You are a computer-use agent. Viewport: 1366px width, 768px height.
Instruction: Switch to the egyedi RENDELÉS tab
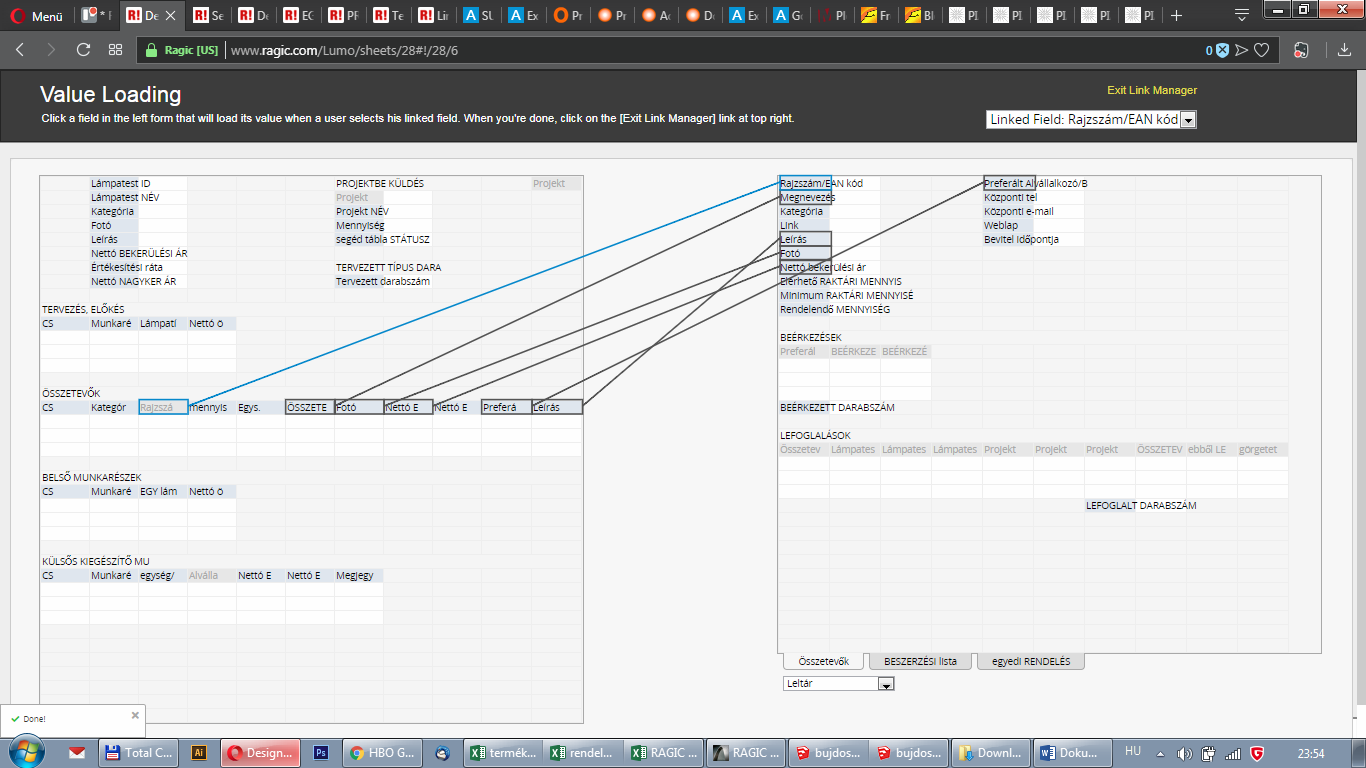[x=1030, y=662]
